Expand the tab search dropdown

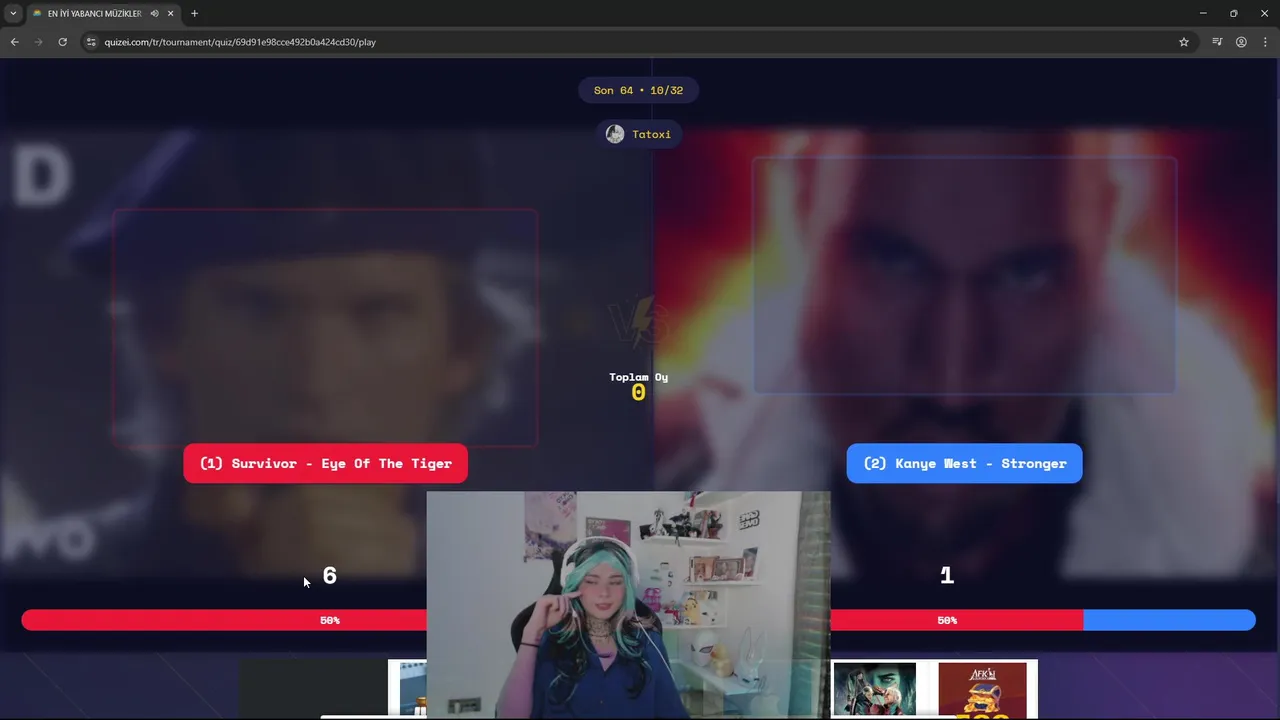click(13, 13)
